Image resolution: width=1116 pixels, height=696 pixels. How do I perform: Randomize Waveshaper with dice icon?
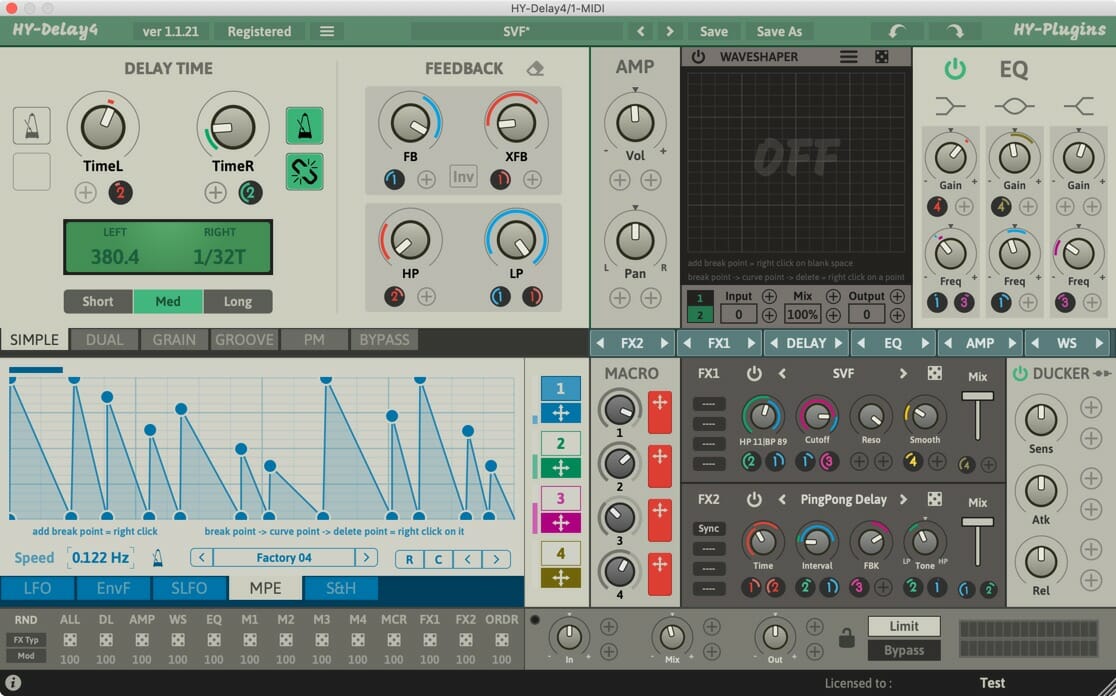click(881, 56)
